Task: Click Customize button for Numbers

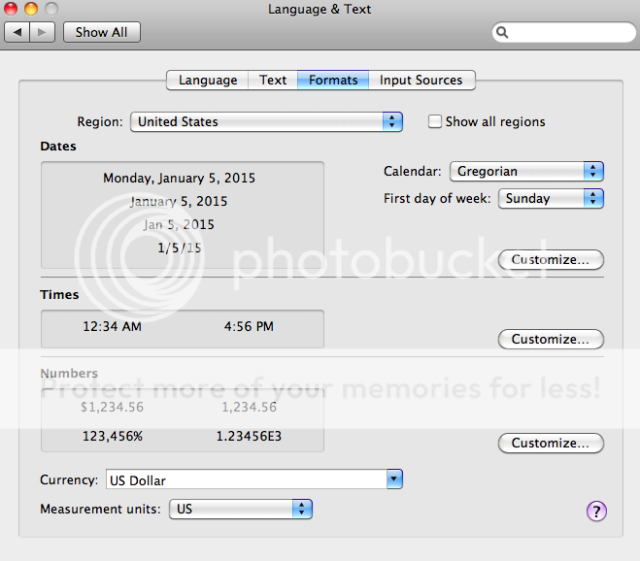Action: pyautogui.click(x=551, y=443)
